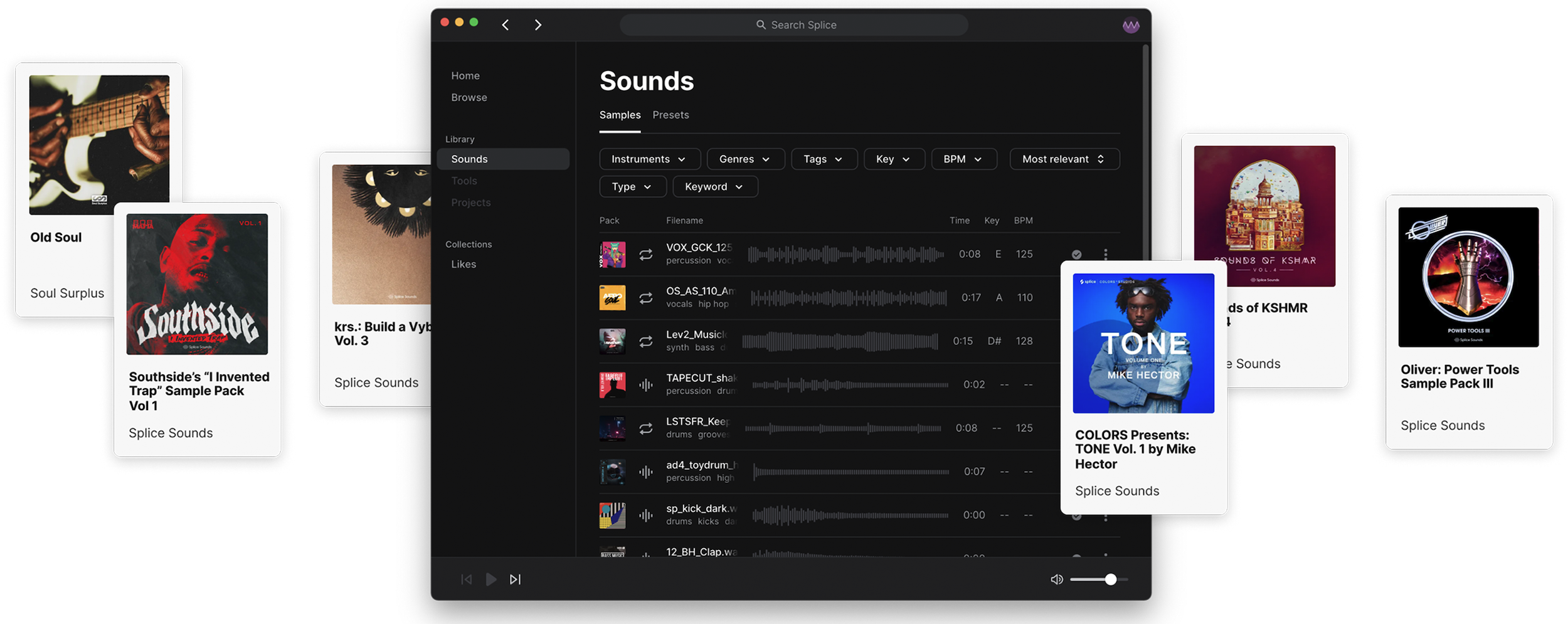Mute with the speaker volume icon
Screen dimensions: 1568x624
point(1056,579)
